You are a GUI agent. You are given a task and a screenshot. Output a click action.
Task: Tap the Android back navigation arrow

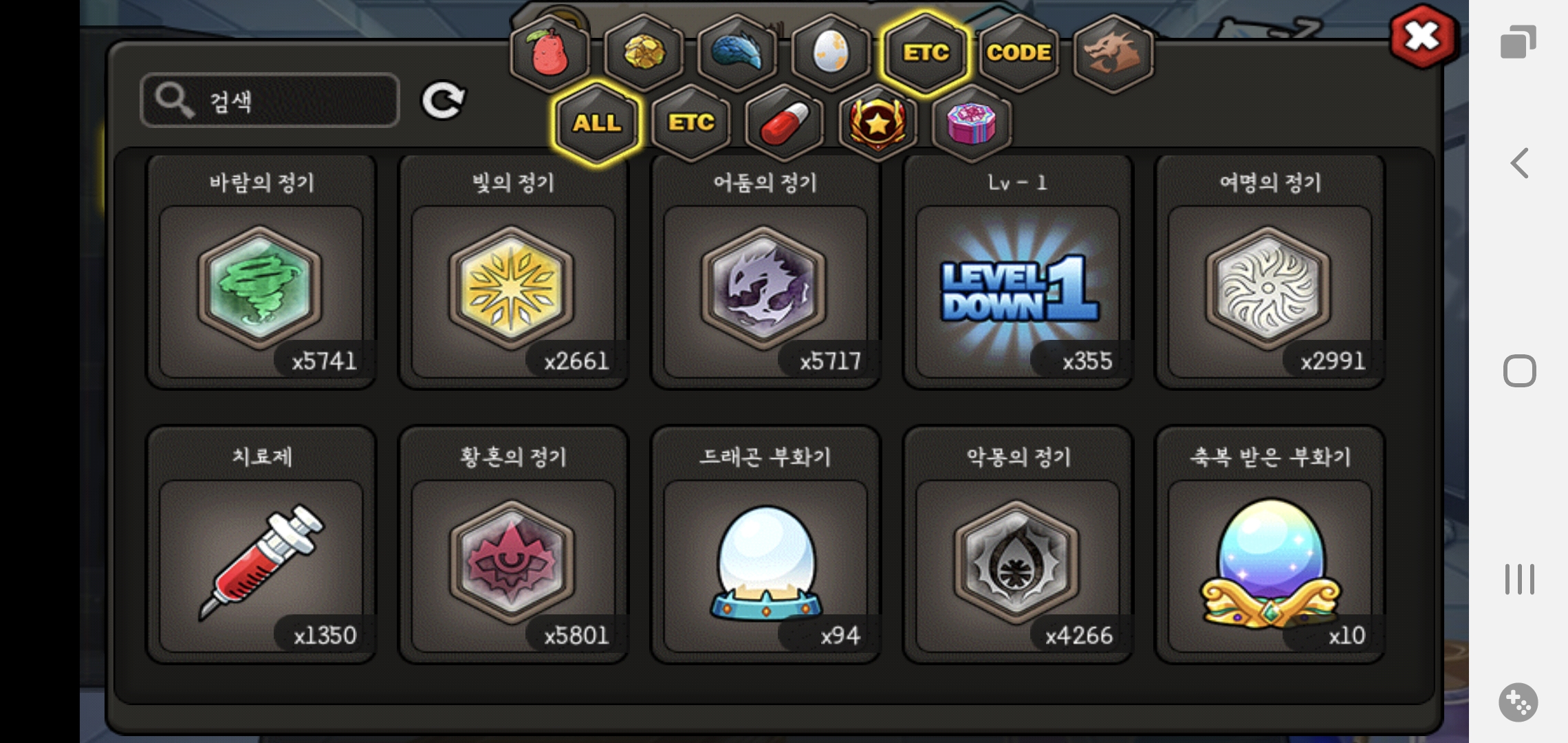(1520, 164)
